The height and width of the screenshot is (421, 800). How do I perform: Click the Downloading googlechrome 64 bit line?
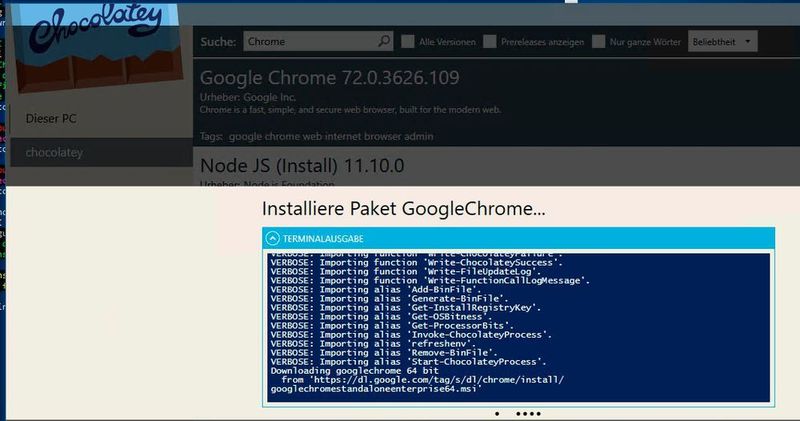tap(355, 370)
